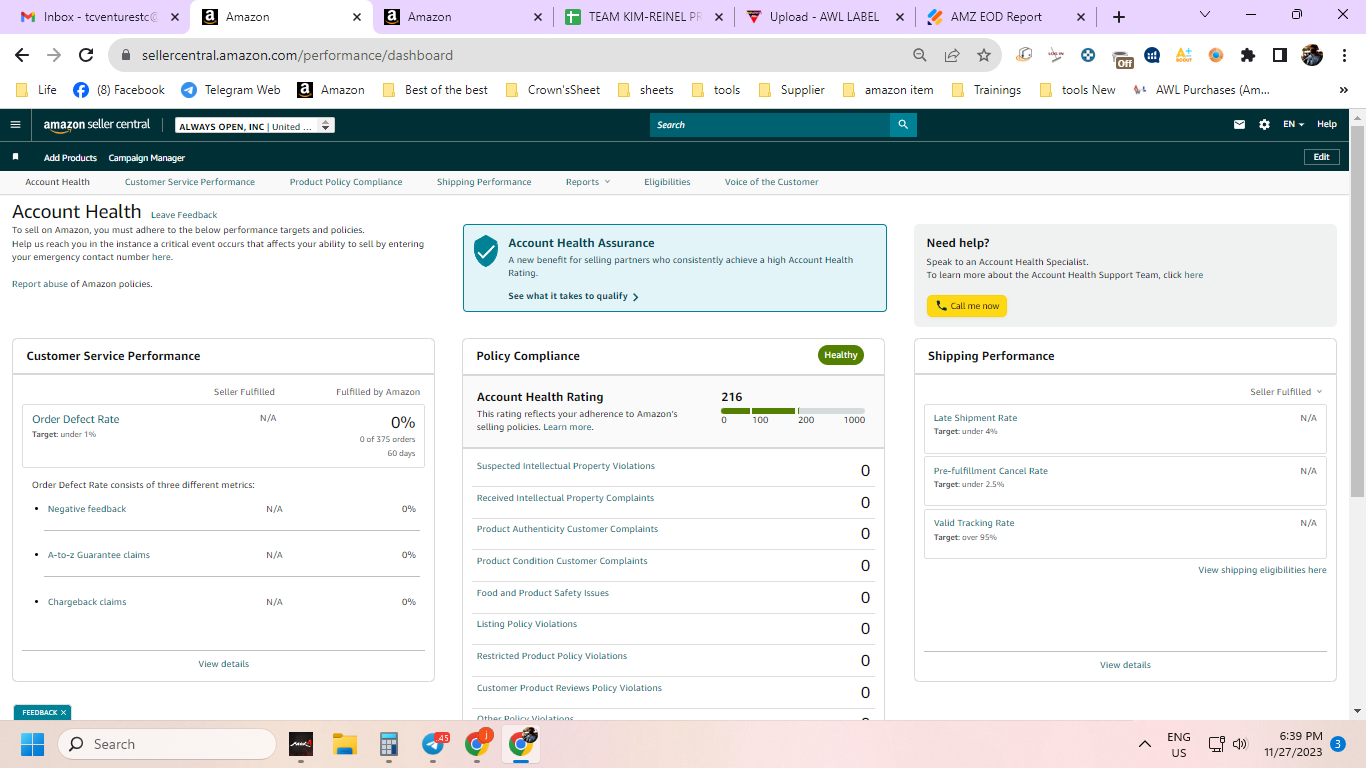Open the Eligibilities tab
1366x768 pixels.
[x=667, y=182]
